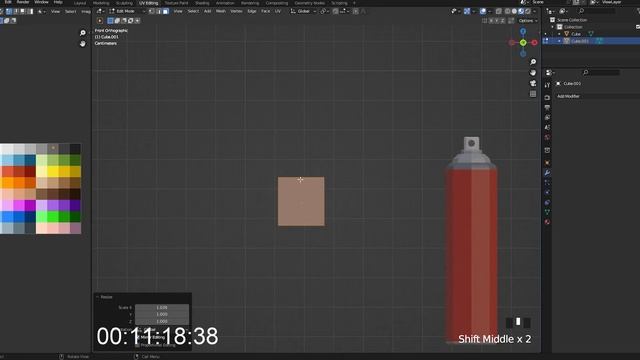Open the shading options dropdown arrow
This screenshot has height=360, width=640.
coord(534,11)
